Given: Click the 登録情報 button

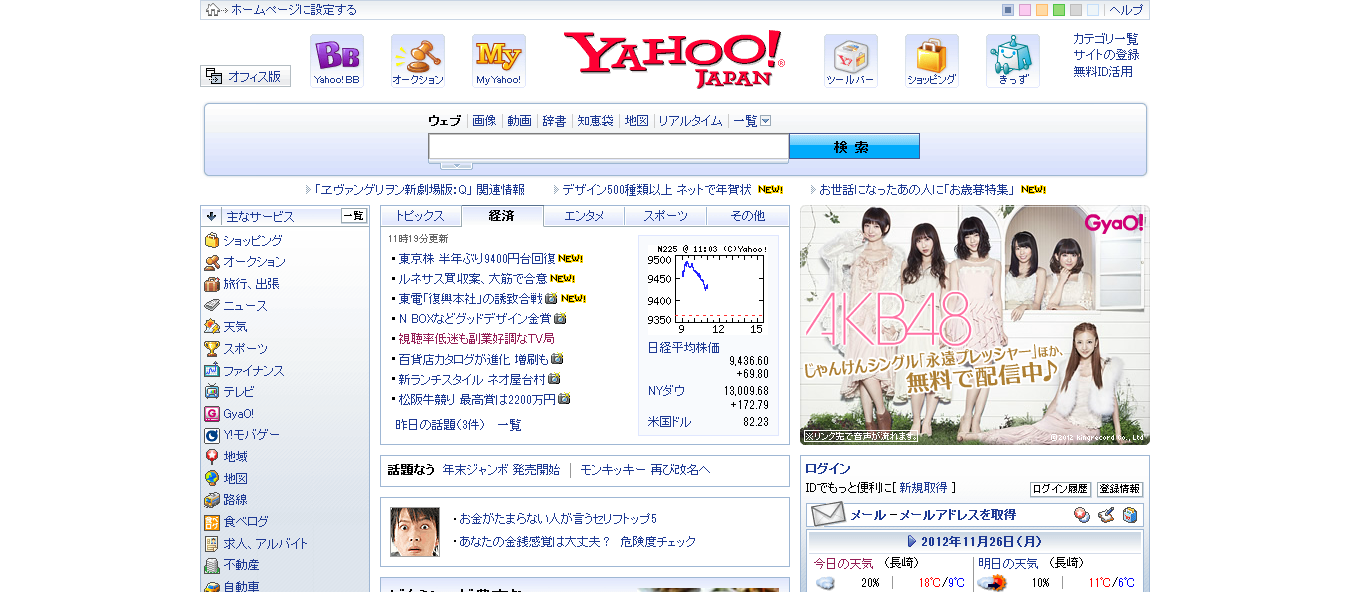Looking at the screenshot, I should pyautogui.click(x=1120, y=490).
